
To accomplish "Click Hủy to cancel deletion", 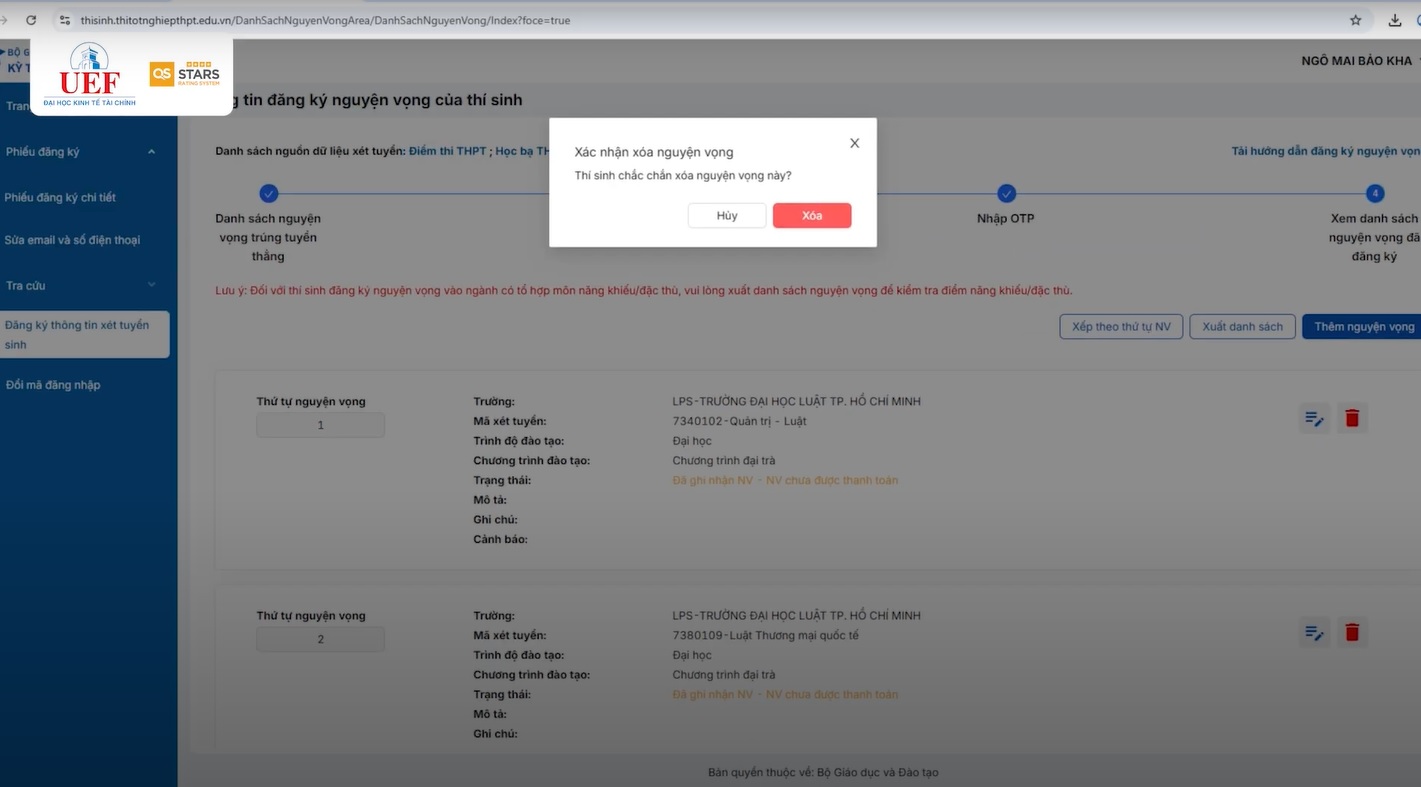I will (x=726, y=216).
